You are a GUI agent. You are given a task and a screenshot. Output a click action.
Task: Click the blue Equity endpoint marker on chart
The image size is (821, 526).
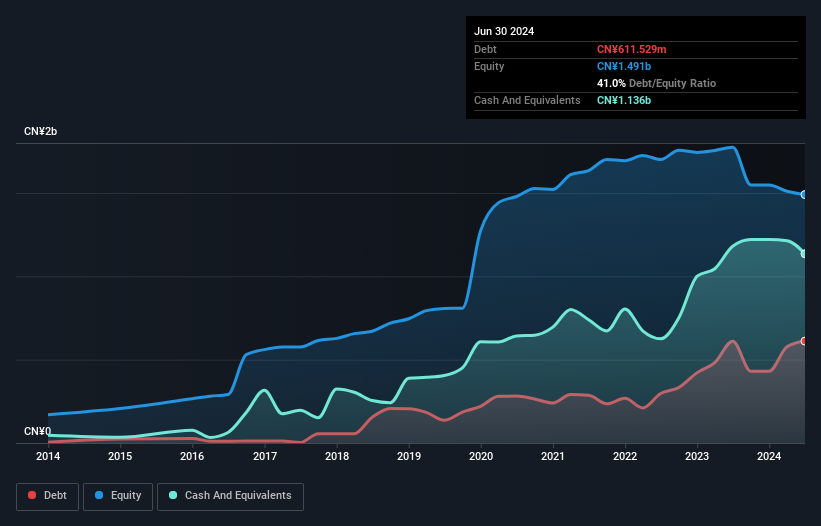(x=803, y=195)
